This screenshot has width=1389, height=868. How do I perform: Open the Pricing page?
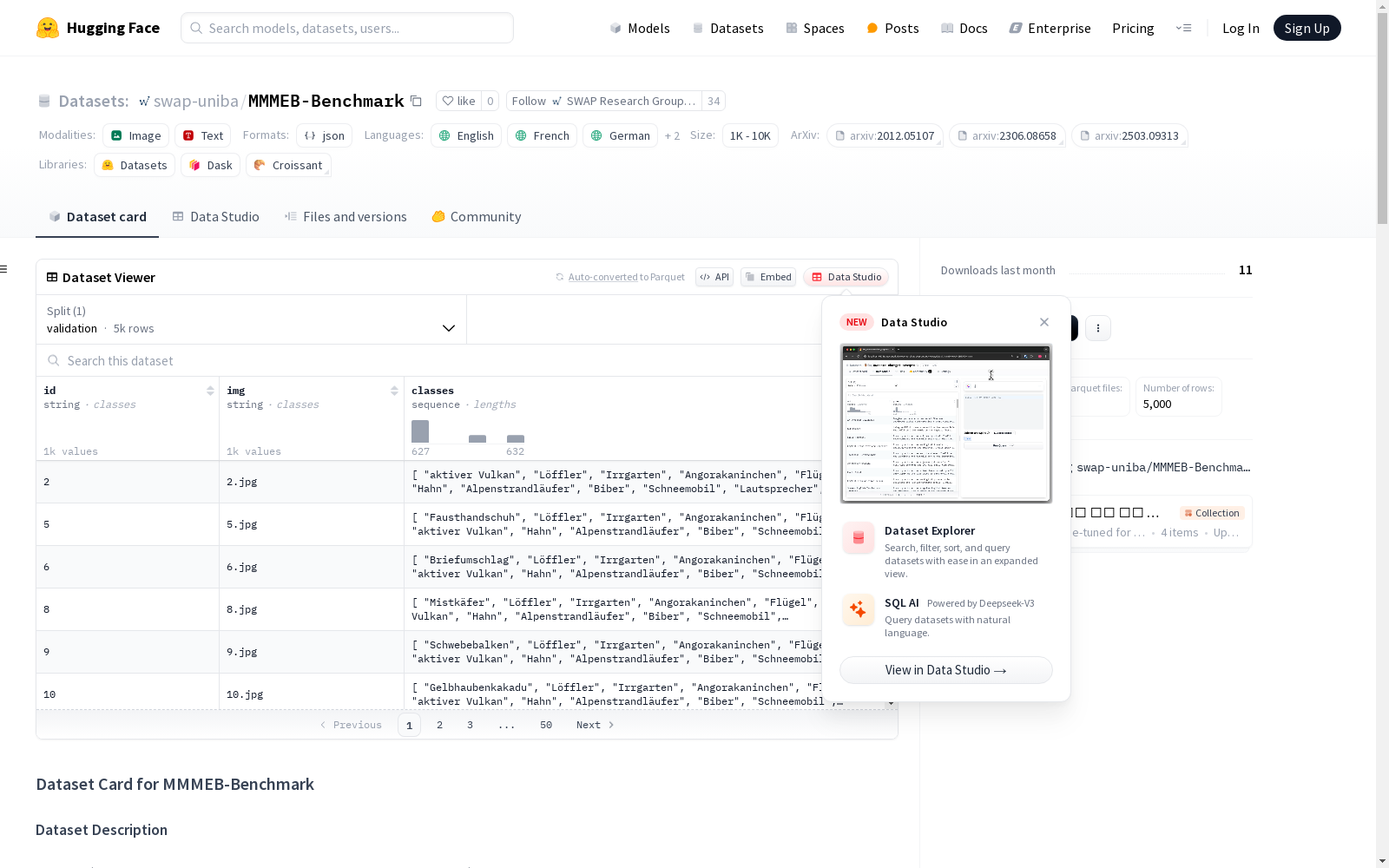[x=1133, y=28]
